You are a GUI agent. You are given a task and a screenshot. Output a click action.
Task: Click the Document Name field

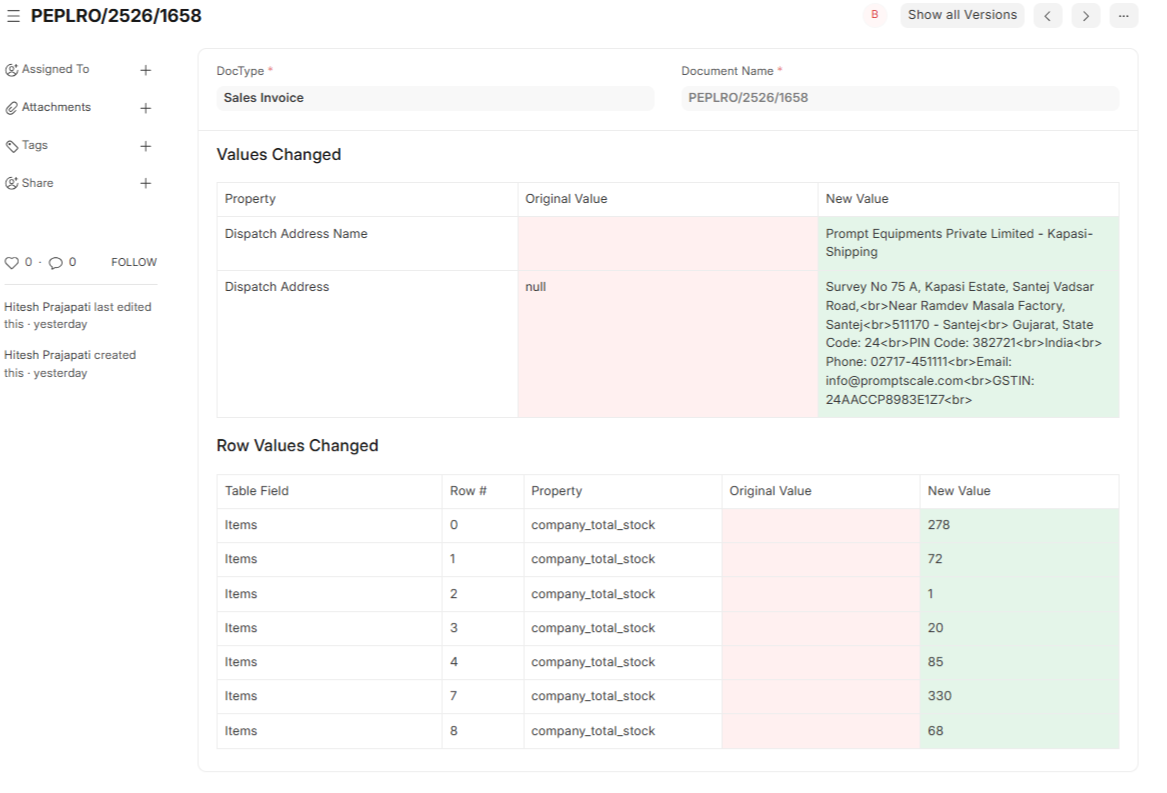[899, 98]
